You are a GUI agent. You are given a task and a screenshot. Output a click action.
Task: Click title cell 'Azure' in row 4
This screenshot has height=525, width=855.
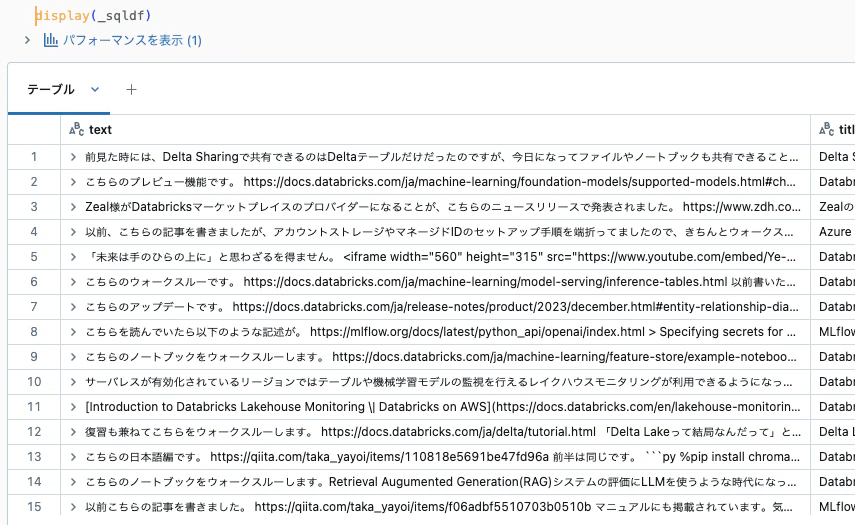tap(835, 232)
